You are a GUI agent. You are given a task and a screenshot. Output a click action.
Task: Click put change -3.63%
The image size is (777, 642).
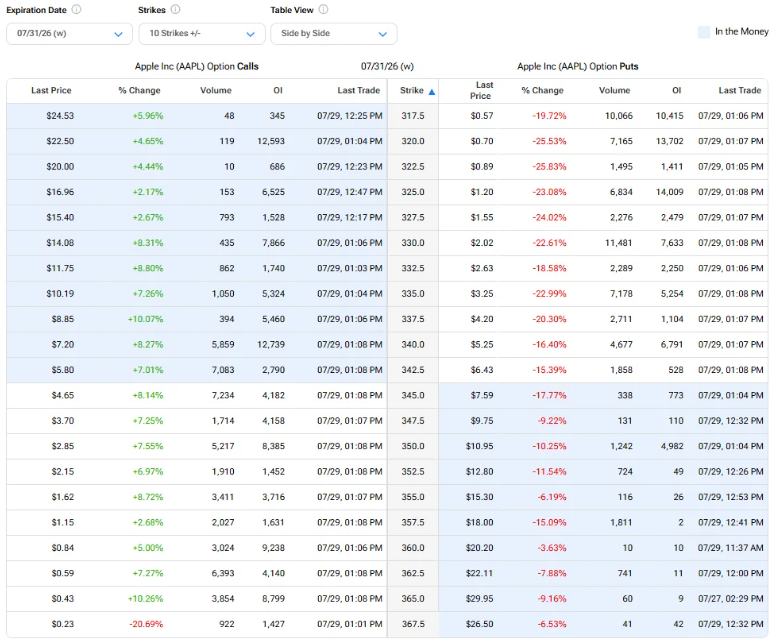(x=552, y=548)
